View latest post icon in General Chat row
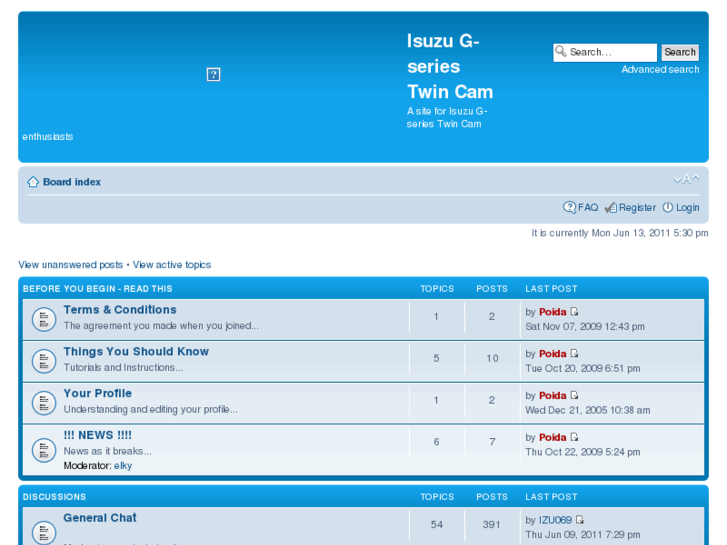The width and height of the screenshot is (727, 545). (x=580, y=520)
